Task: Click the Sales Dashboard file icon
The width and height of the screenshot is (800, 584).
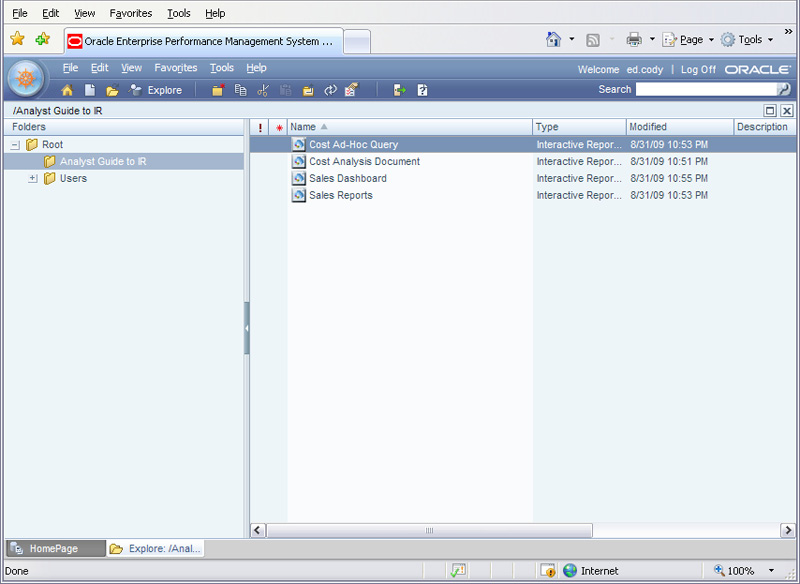Action: 299,179
